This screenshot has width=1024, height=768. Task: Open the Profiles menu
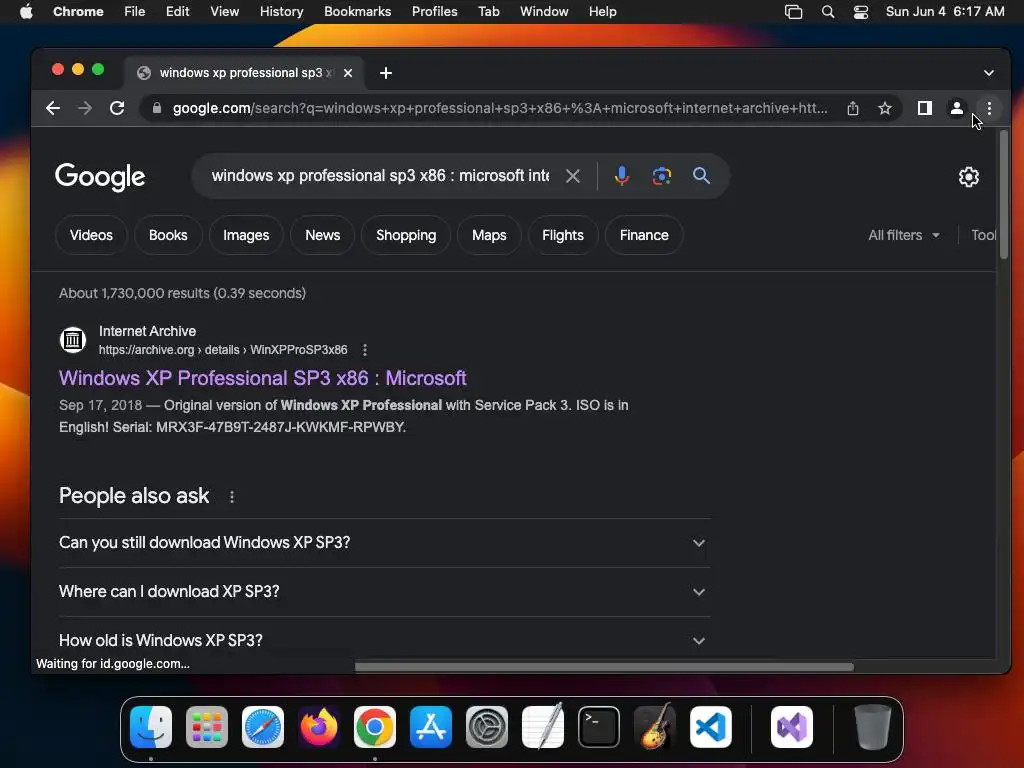[434, 12]
